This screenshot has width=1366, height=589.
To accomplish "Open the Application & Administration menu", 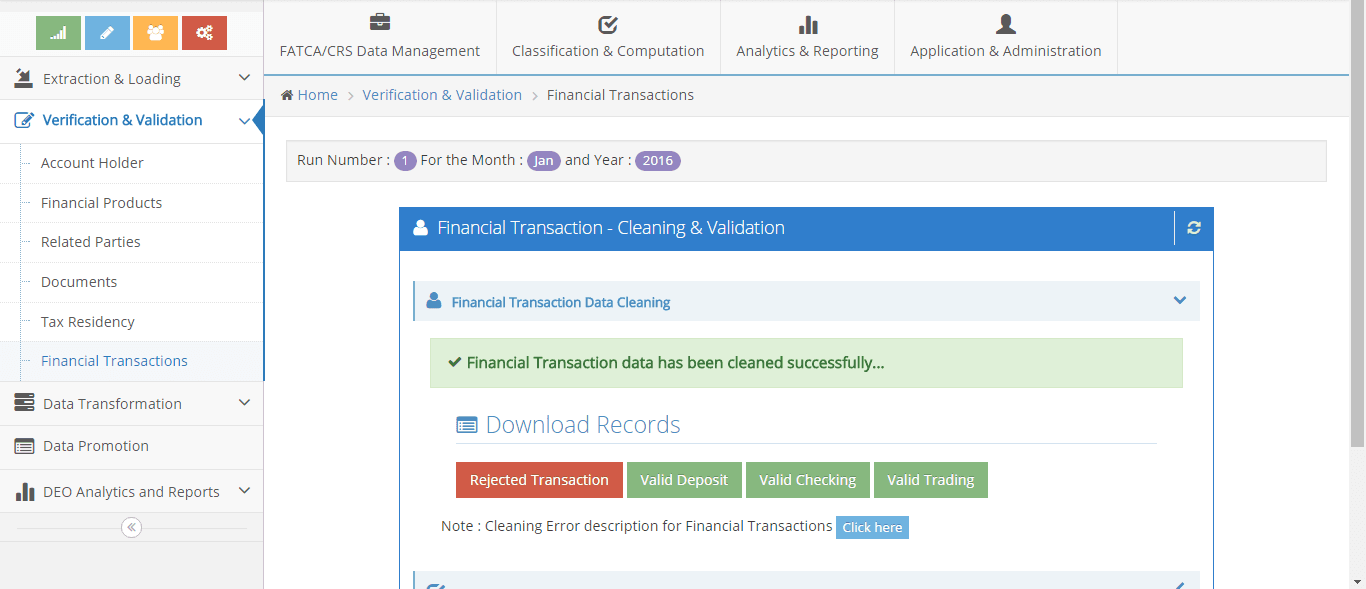I will [1006, 37].
